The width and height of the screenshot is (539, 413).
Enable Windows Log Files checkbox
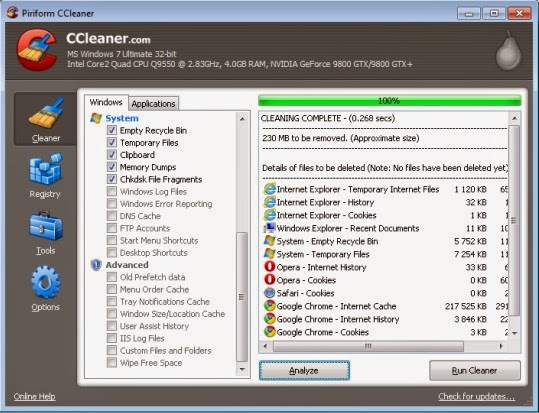click(112, 191)
